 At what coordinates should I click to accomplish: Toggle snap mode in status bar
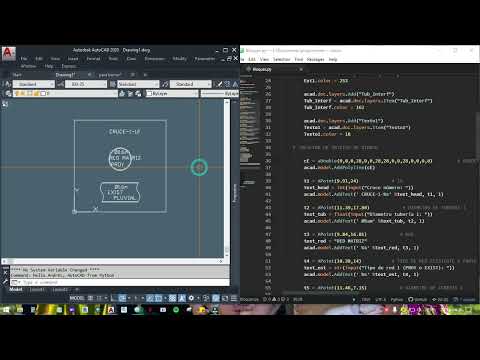pos(99,298)
